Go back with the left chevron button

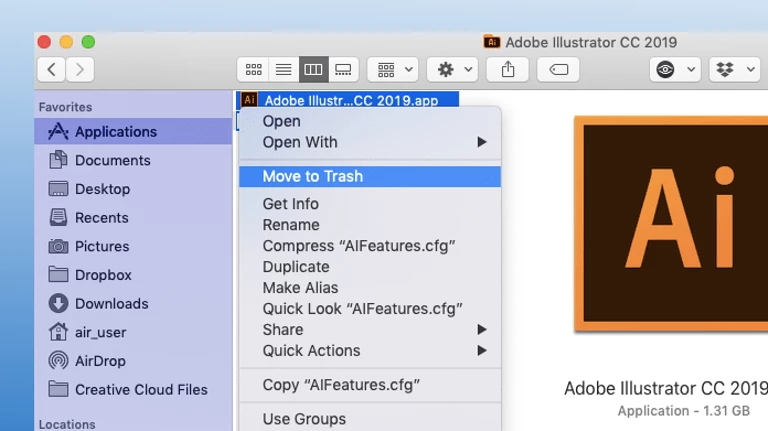[51, 70]
